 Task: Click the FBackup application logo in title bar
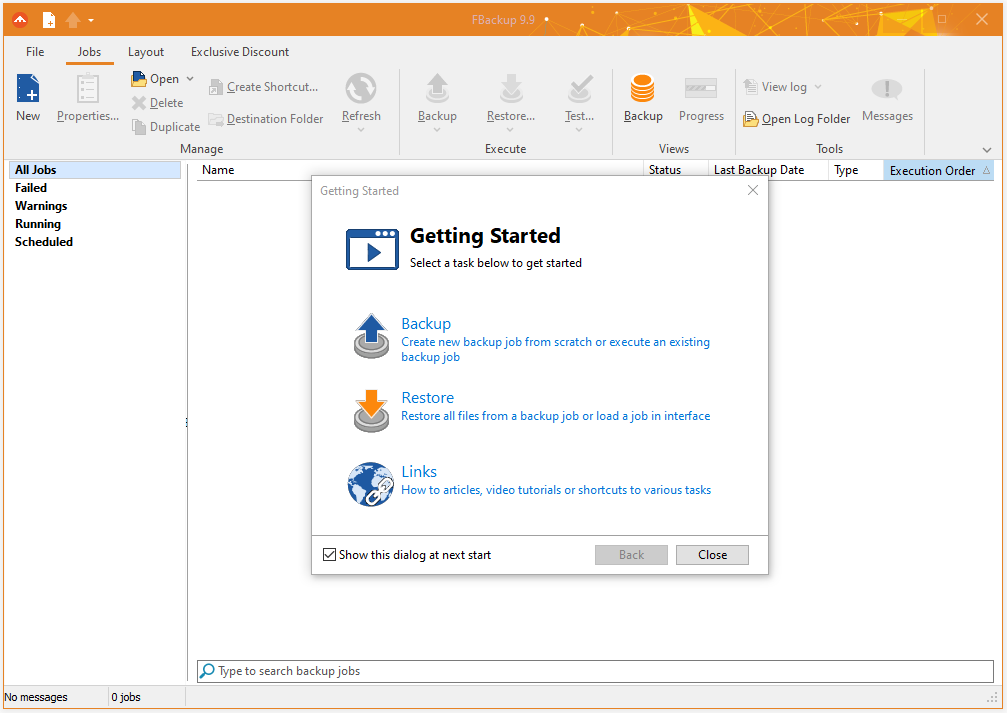20,19
